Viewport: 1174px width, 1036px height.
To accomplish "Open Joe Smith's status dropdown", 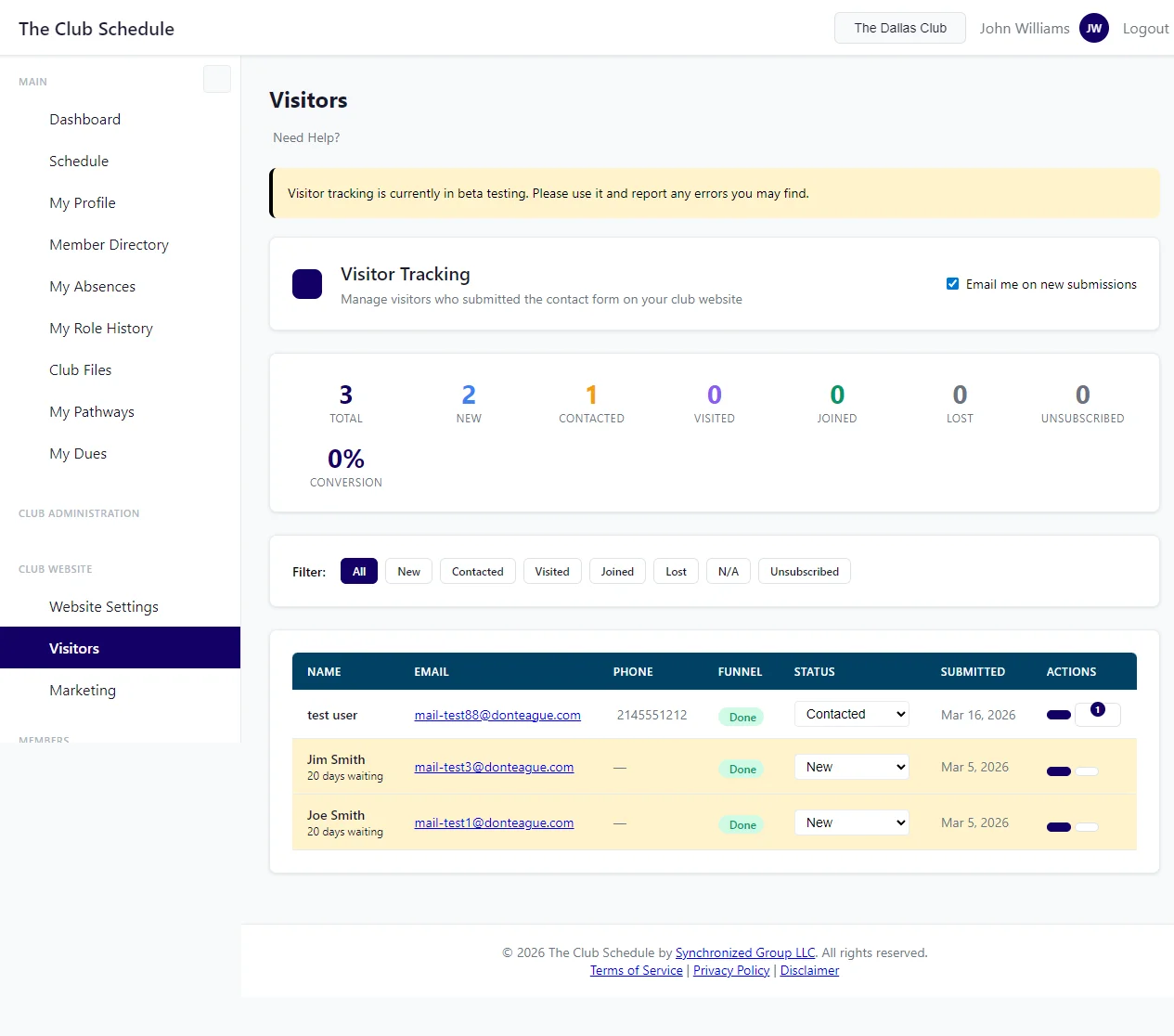I will click(851, 822).
